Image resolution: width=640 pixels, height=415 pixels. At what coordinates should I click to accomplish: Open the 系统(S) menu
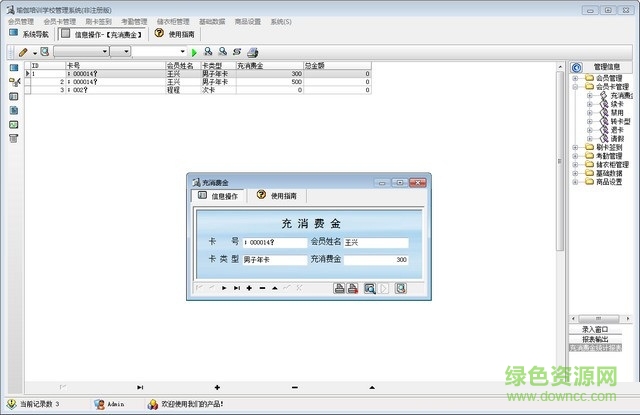click(x=281, y=22)
